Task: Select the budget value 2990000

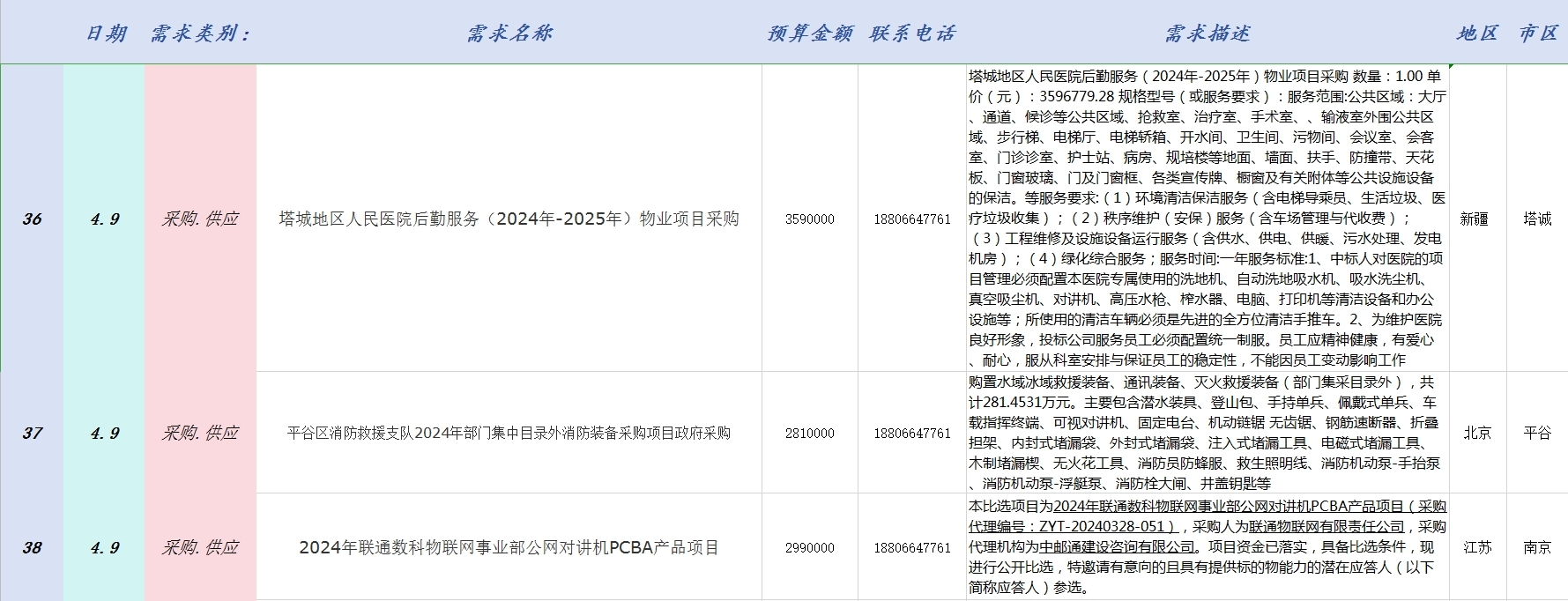Action: pyautogui.click(x=809, y=547)
